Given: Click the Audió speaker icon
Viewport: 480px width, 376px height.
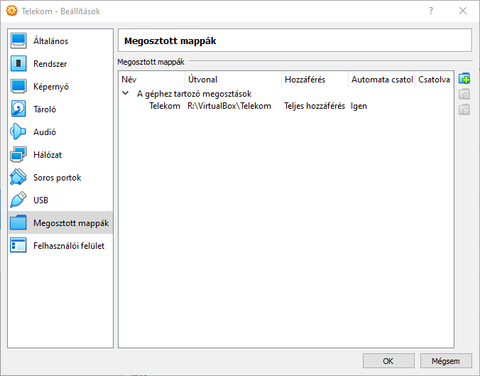Looking at the screenshot, I should pos(18,132).
